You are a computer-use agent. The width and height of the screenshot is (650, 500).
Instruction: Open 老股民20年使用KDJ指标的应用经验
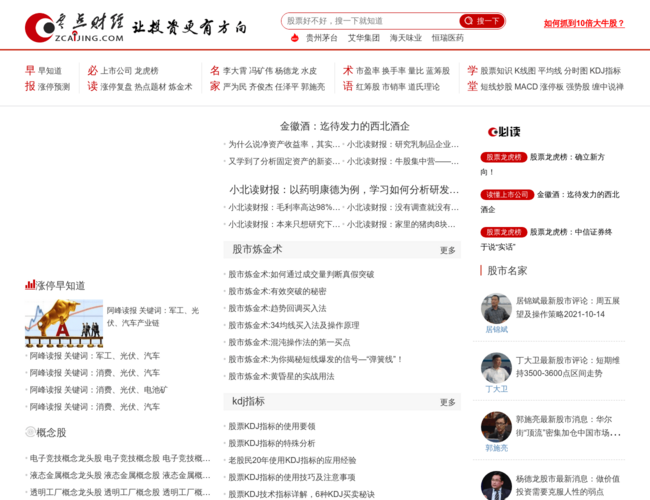[x=292, y=460]
